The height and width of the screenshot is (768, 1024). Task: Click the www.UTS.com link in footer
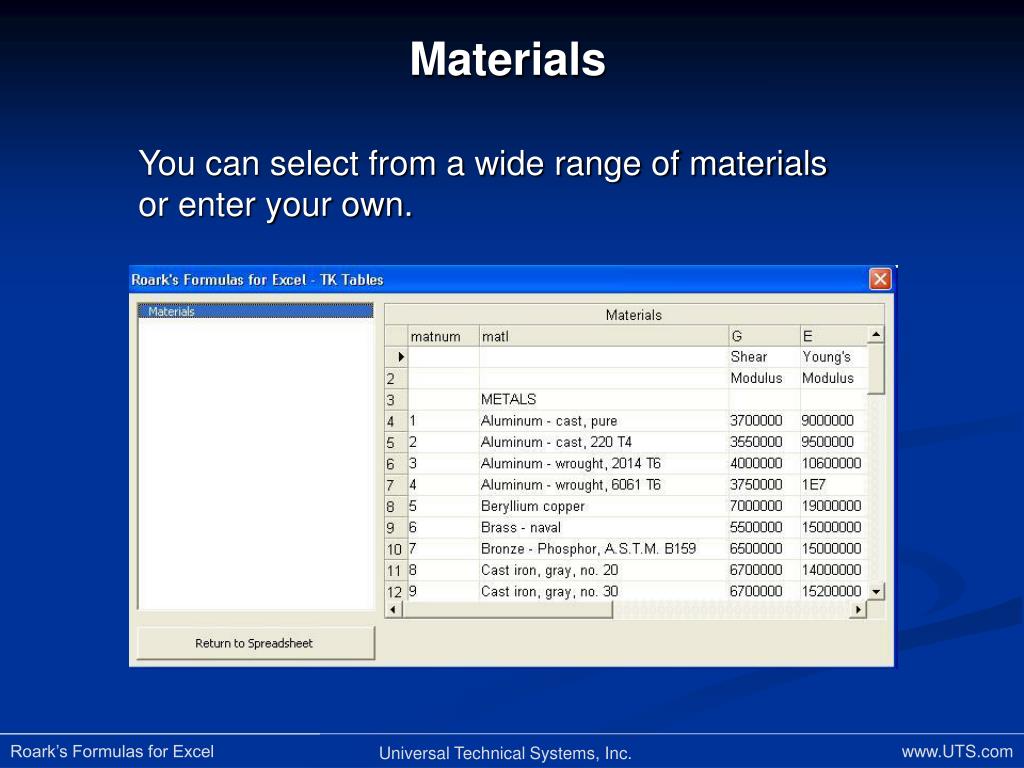pyautogui.click(x=957, y=752)
